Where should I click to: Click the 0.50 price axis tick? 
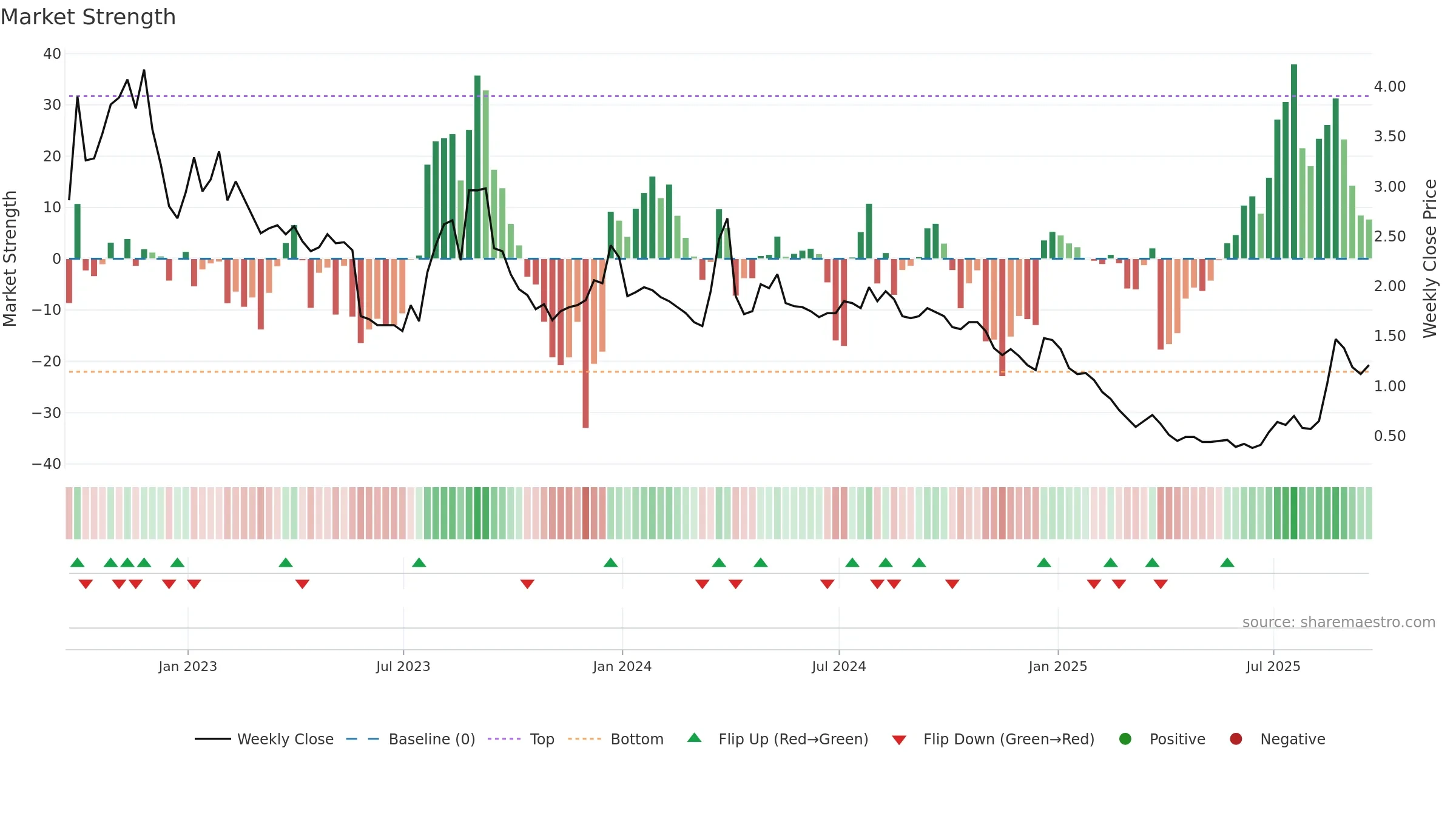pos(1390,436)
